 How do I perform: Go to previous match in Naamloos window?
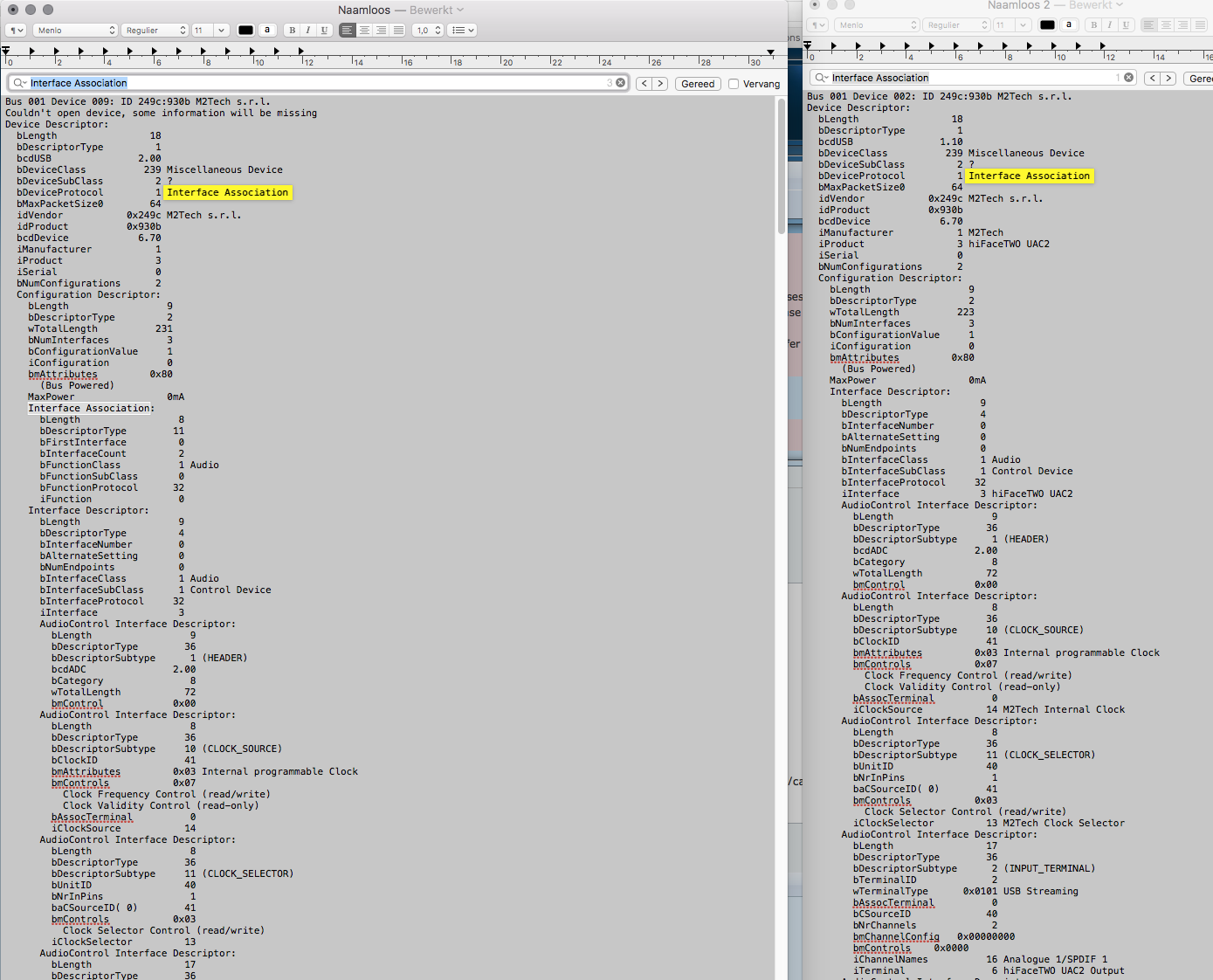click(644, 84)
